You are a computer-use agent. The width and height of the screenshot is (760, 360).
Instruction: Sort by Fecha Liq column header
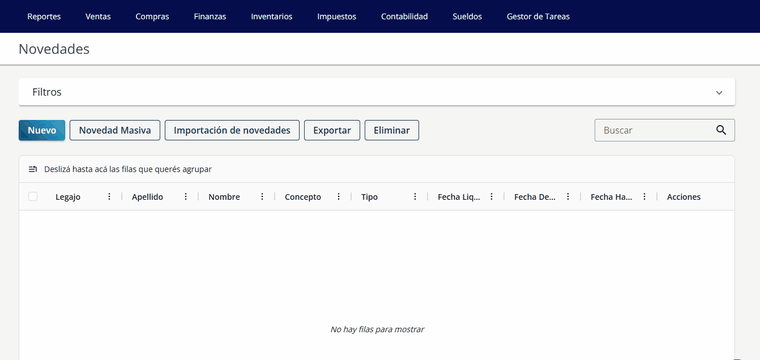[459, 197]
